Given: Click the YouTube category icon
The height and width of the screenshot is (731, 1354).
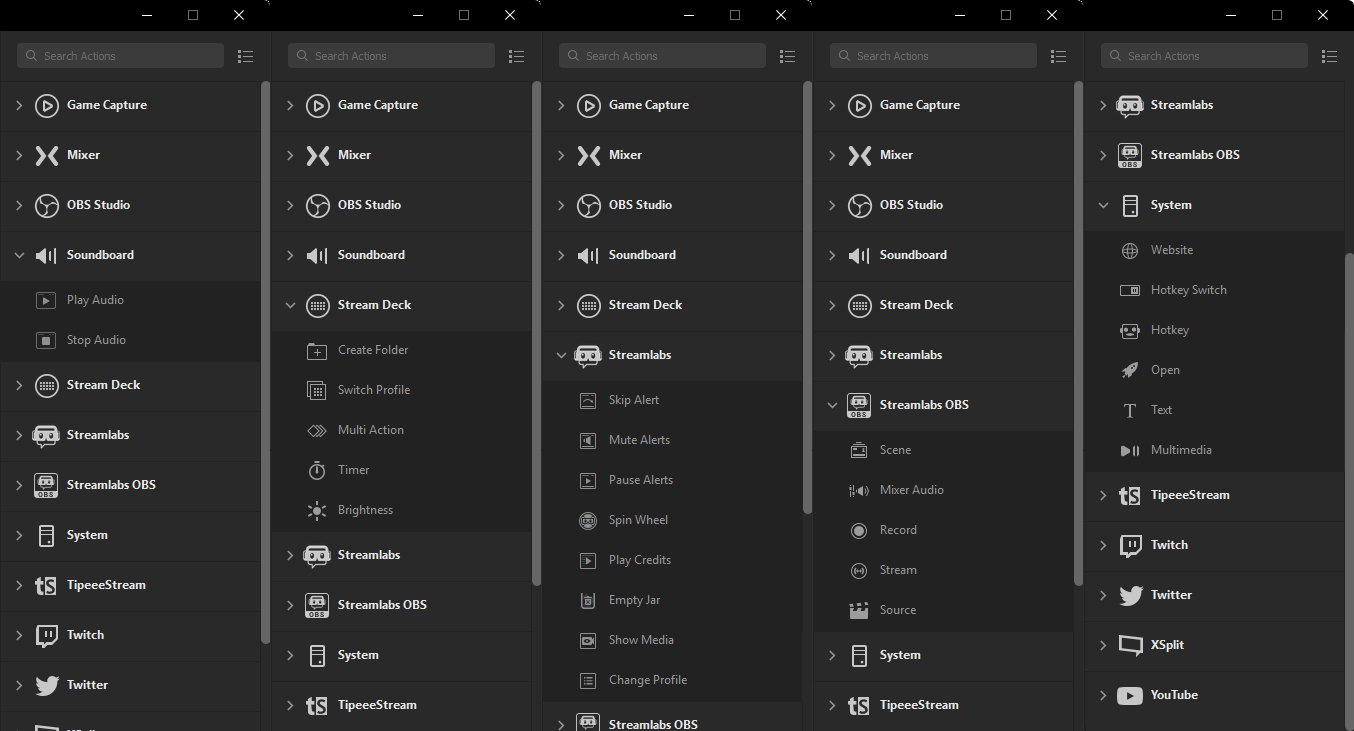Looking at the screenshot, I should click(1130, 695).
